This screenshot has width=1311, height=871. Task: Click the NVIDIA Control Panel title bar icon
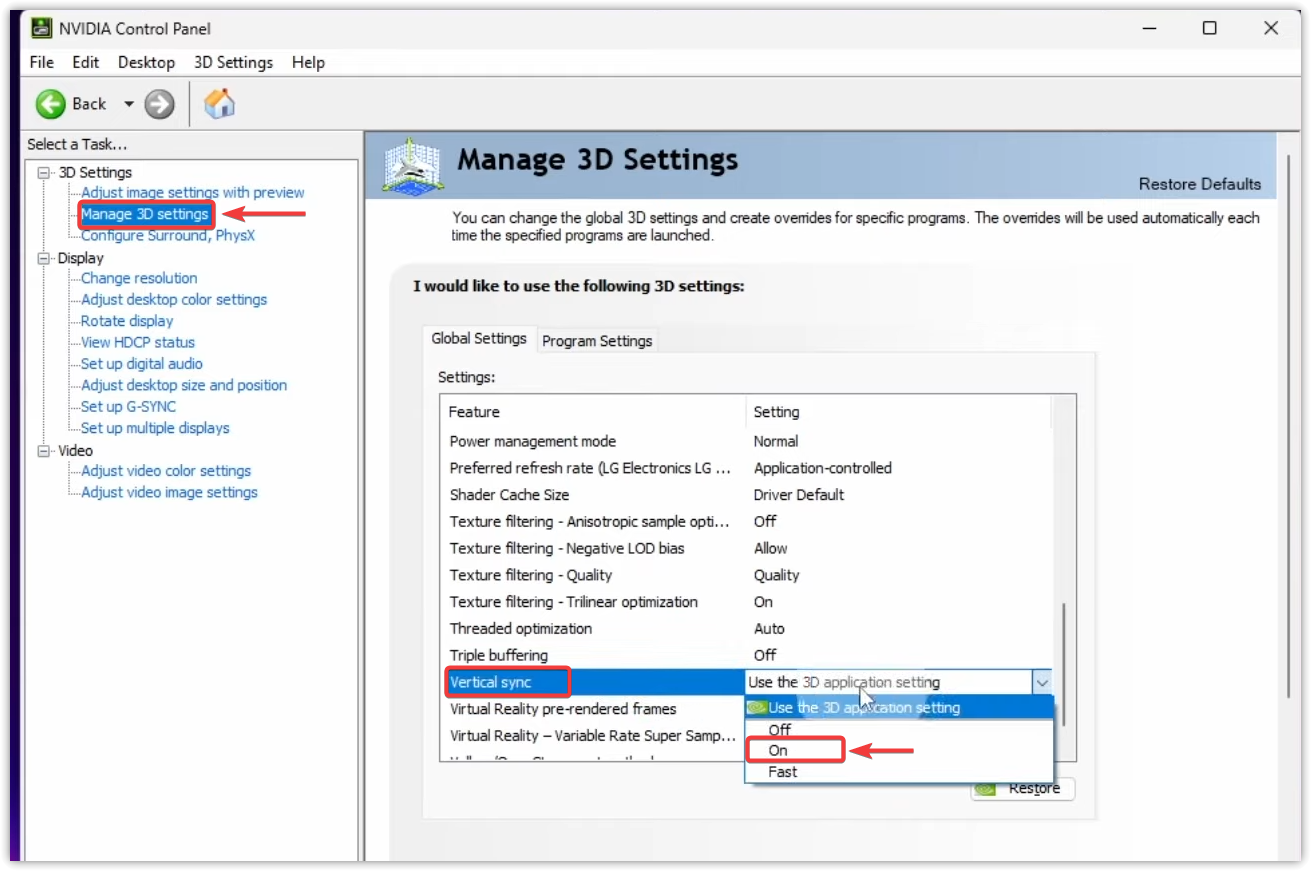coord(42,28)
